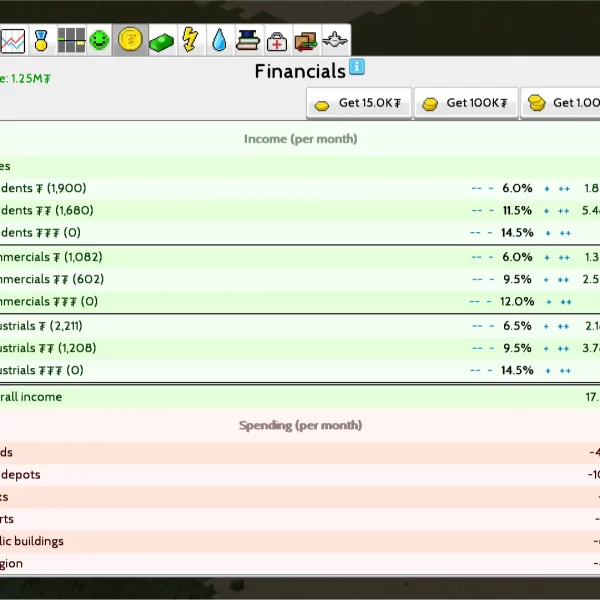
Task: Open the green smiley happiness tab
Action: [x=99, y=41]
